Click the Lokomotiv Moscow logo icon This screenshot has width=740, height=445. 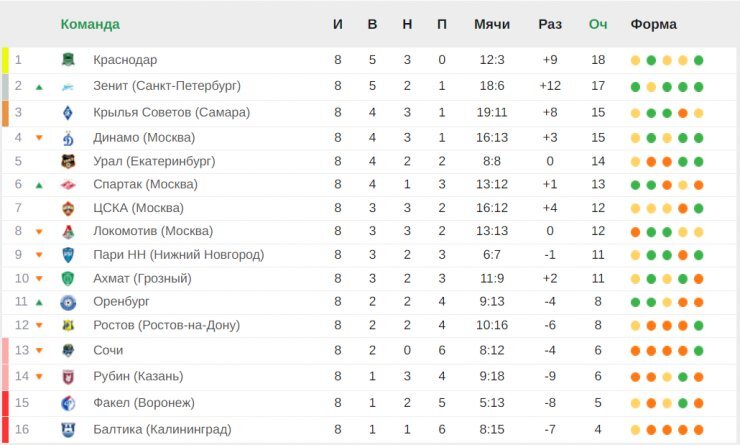[x=68, y=231]
